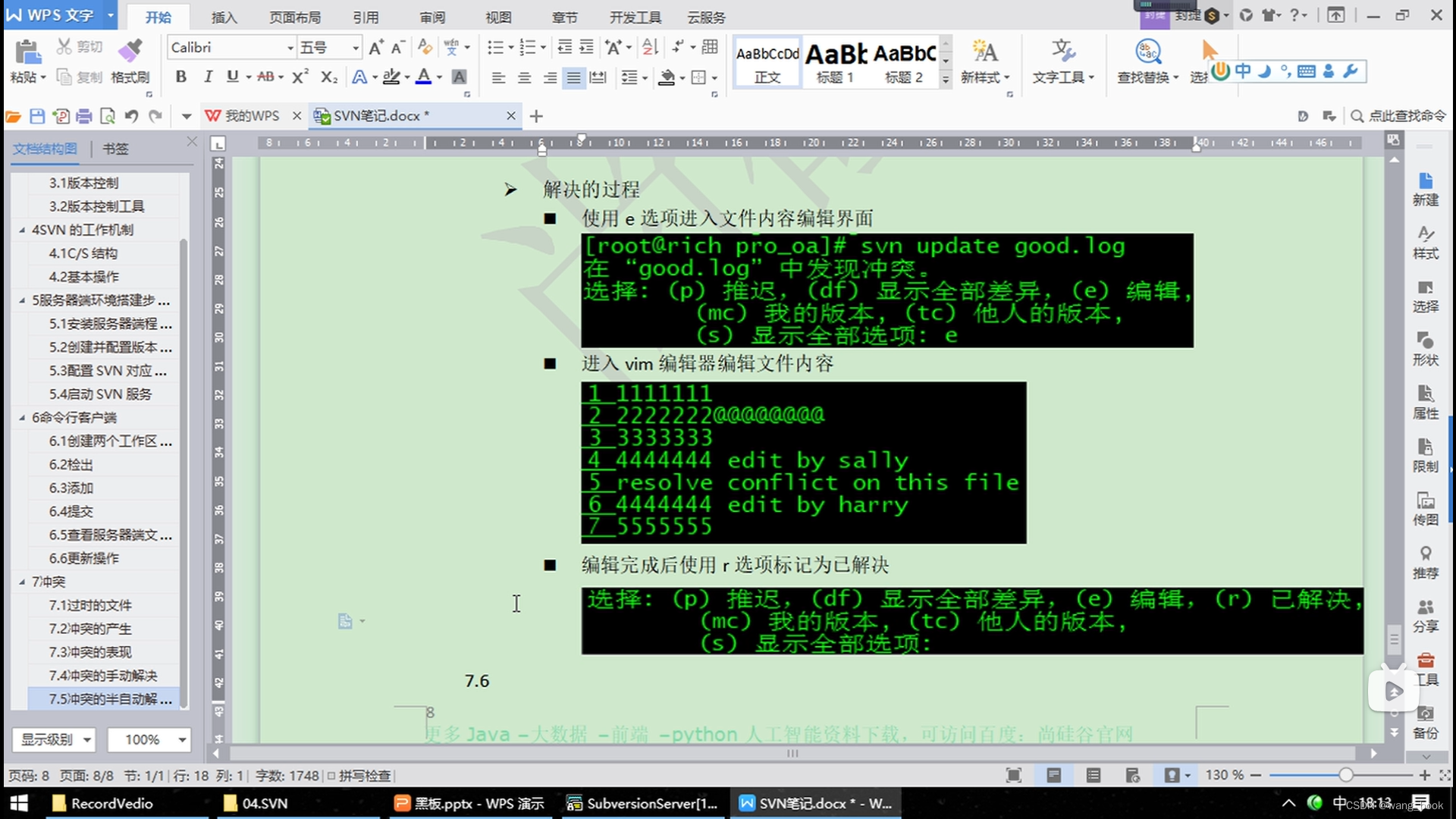This screenshot has height=819, width=1456.
Task: Apply superscript formatting
Action: pyautogui.click(x=300, y=77)
